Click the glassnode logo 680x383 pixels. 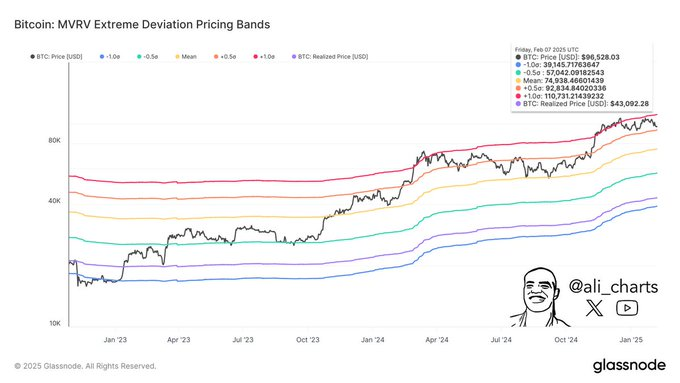(x=629, y=365)
